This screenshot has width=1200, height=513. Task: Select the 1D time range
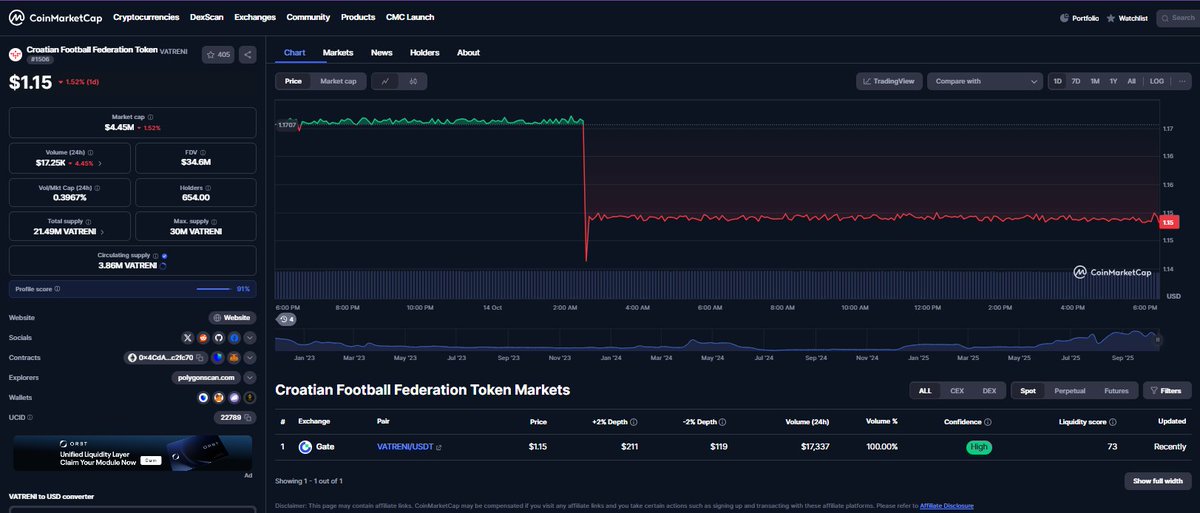[x=1057, y=81]
